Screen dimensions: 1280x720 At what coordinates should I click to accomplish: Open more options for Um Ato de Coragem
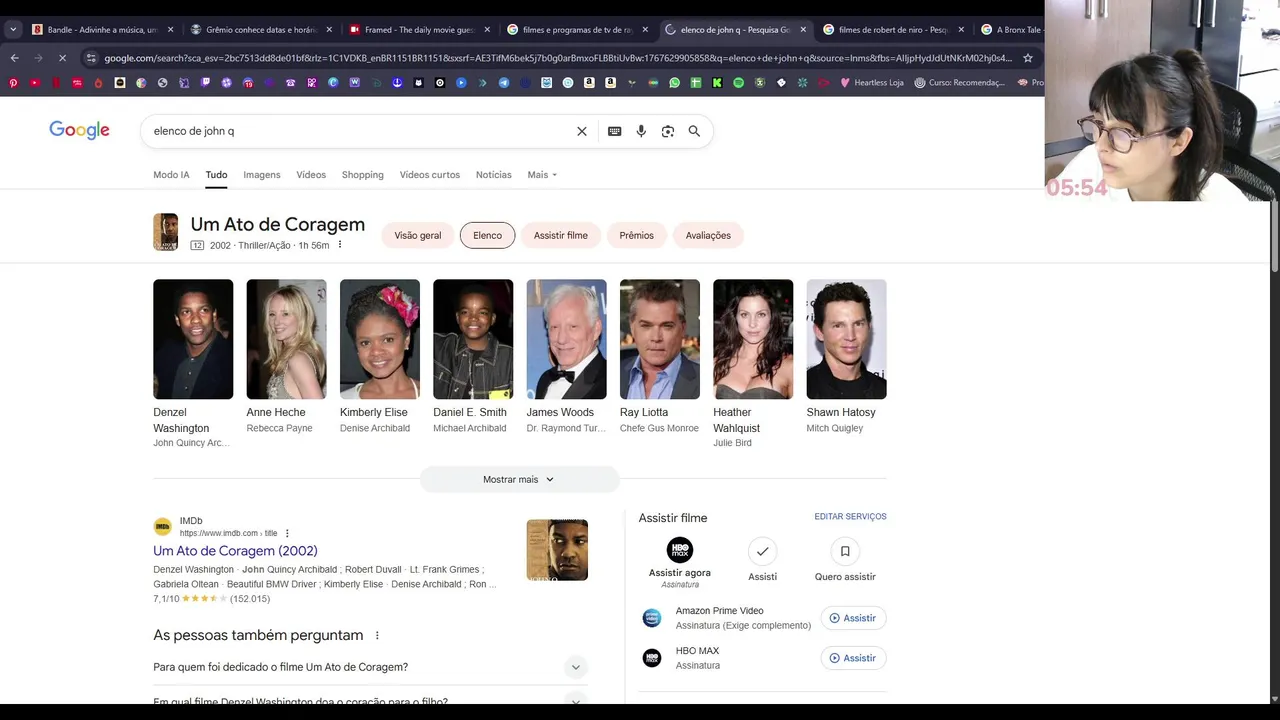pyautogui.click(x=340, y=245)
